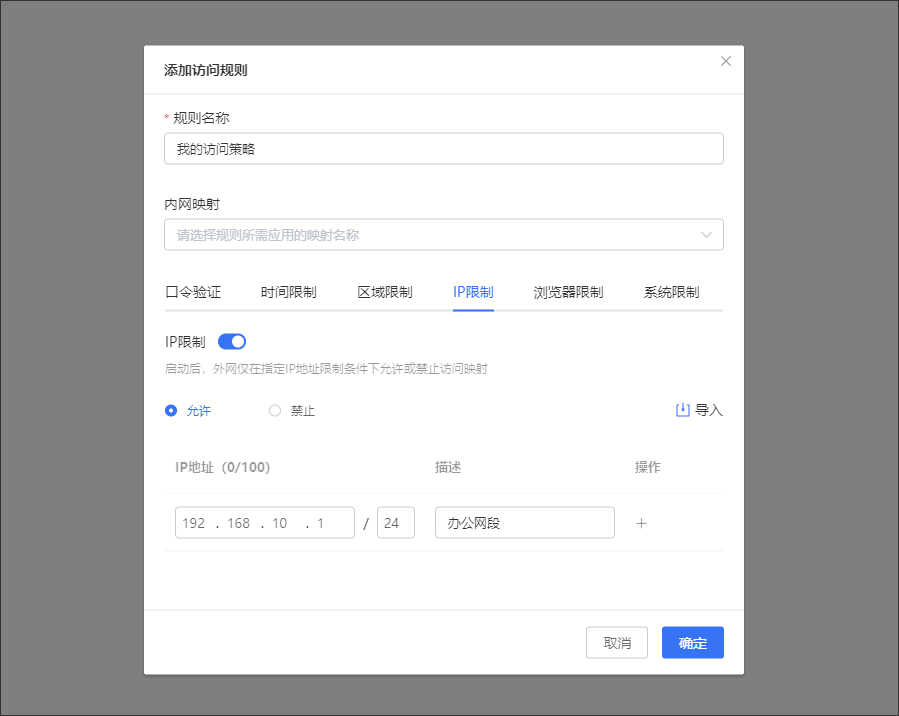Open the 区域限制 tab
This screenshot has width=899, height=716.
click(x=385, y=292)
